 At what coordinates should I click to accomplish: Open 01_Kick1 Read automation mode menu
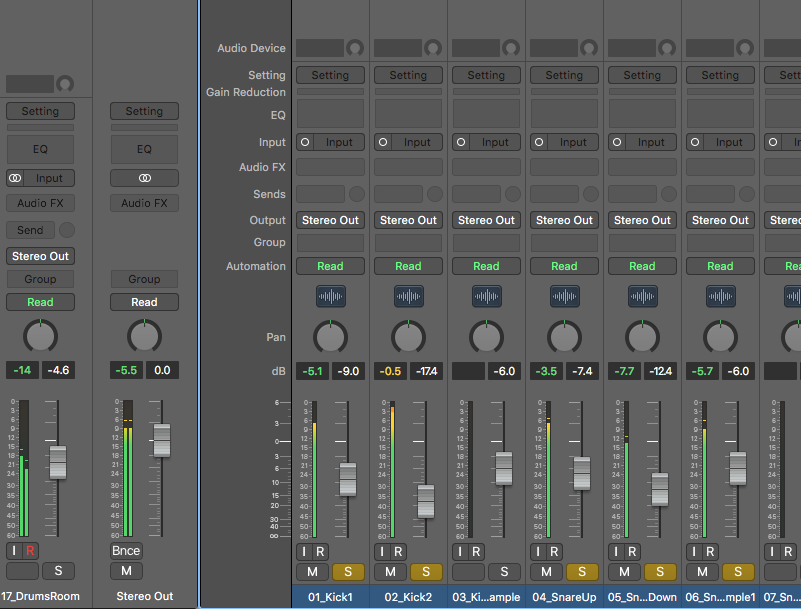331,266
